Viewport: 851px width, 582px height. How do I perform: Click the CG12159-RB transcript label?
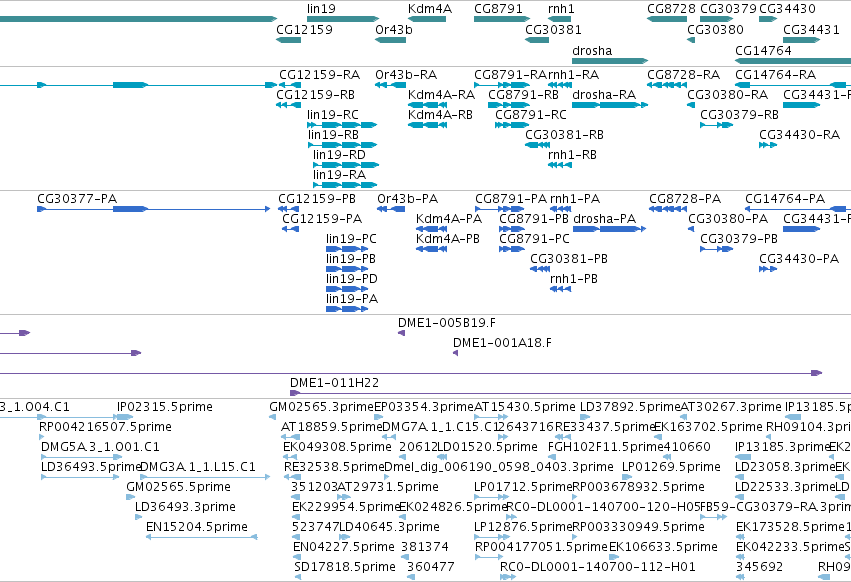[x=315, y=94]
